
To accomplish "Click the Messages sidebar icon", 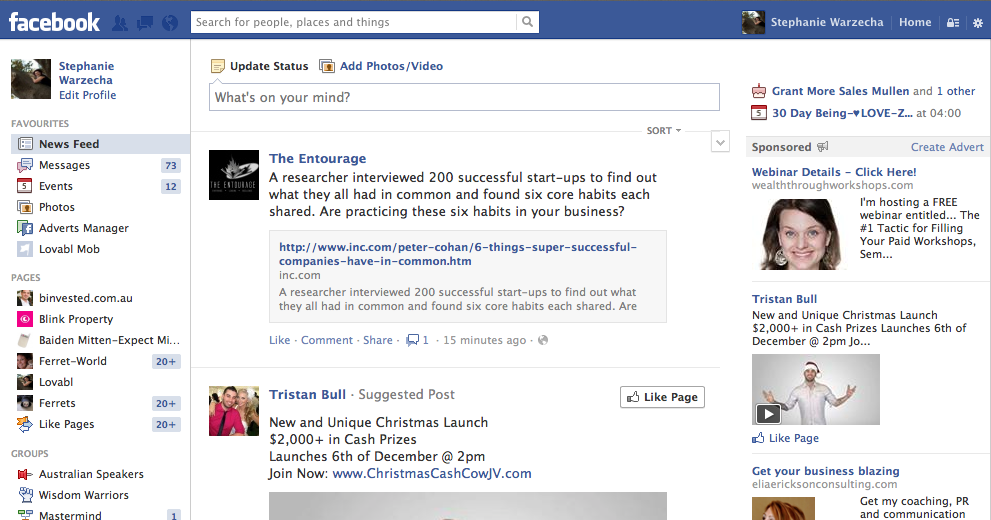I will tap(25, 165).
